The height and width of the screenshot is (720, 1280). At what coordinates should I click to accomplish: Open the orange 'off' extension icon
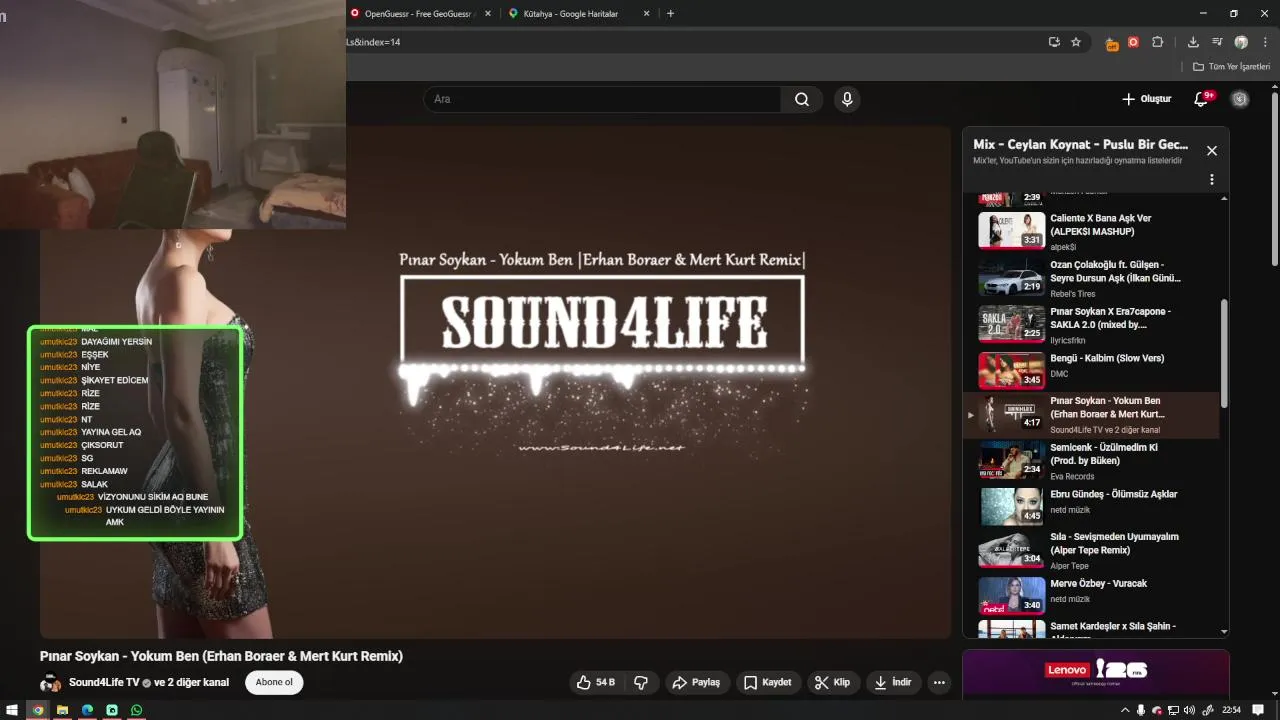[1112, 42]
